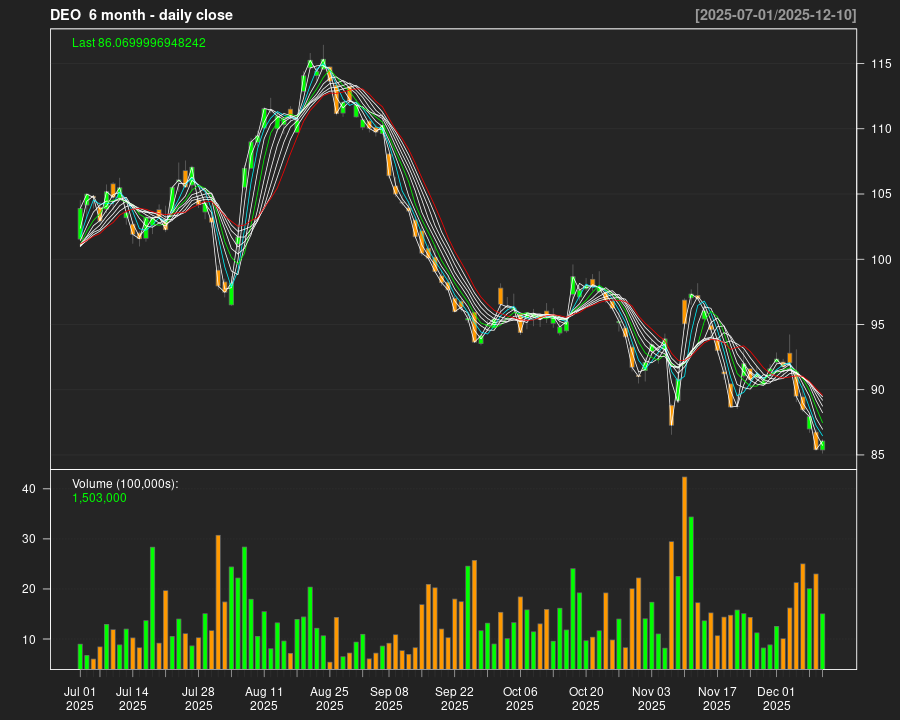Click the chart title 'DEO 6 month - daily close'
900x720 pixels.
[x=141, y=15]
